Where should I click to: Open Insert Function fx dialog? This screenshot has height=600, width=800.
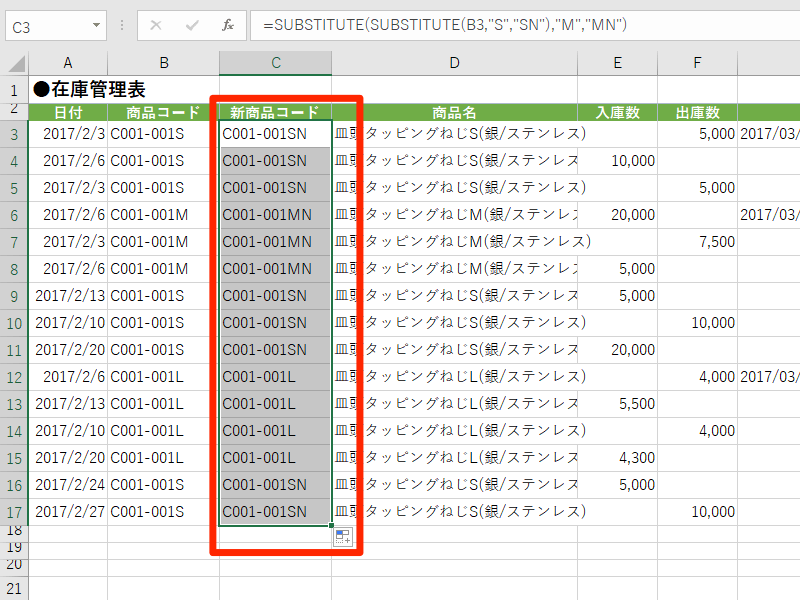tap(228, 25)
